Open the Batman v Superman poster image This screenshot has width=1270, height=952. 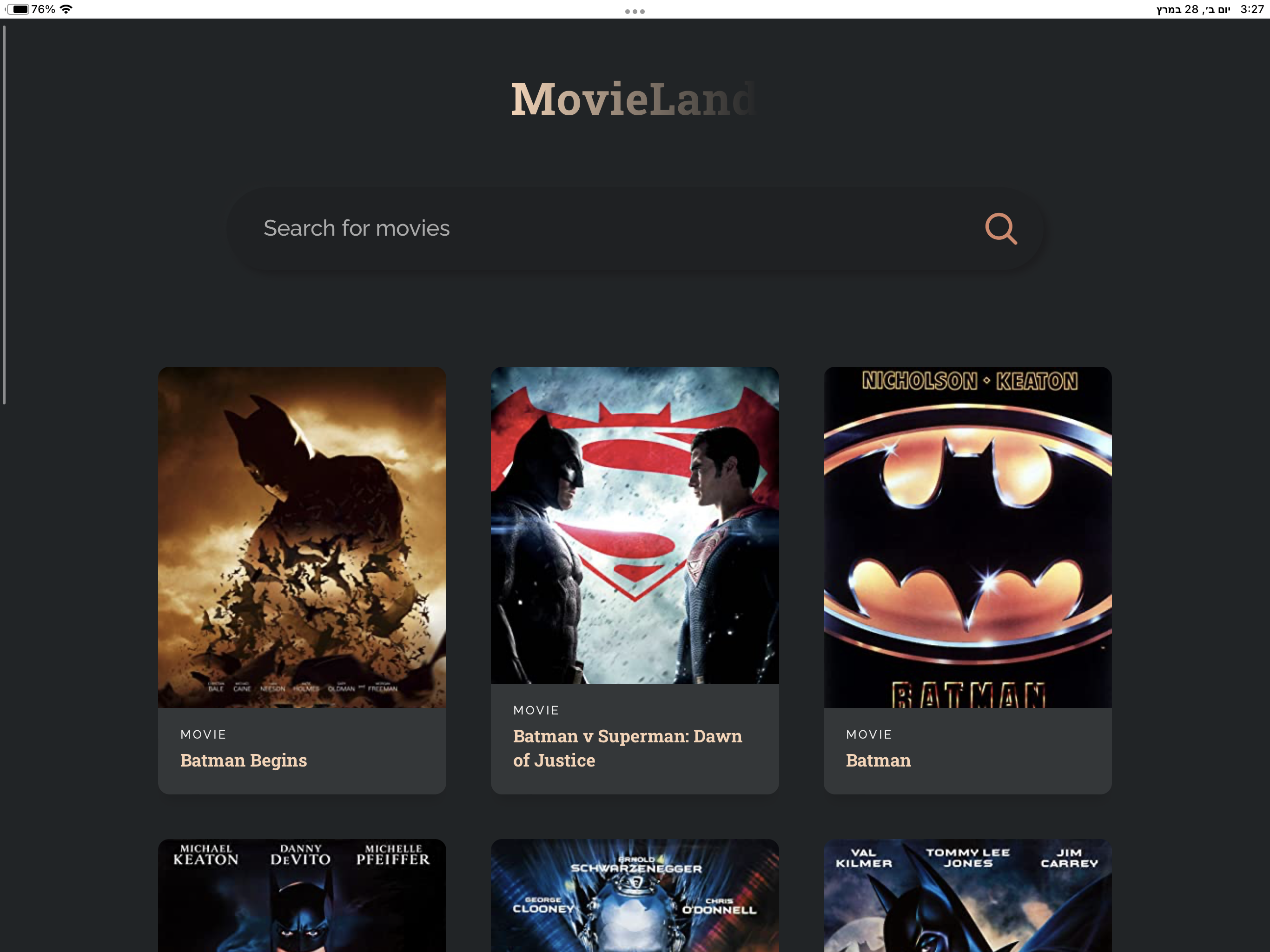coord(635,525)
